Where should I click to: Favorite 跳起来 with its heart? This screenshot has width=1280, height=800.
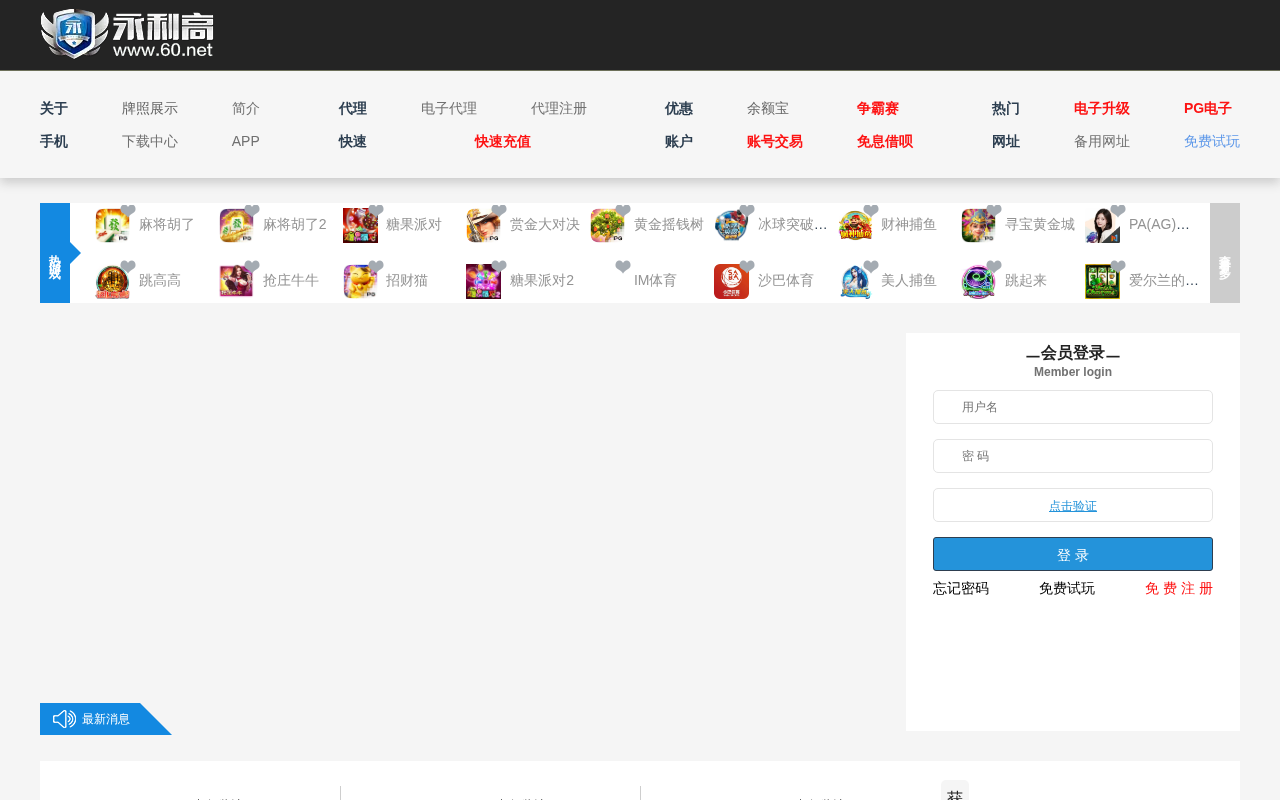click(x=994, y=268)
